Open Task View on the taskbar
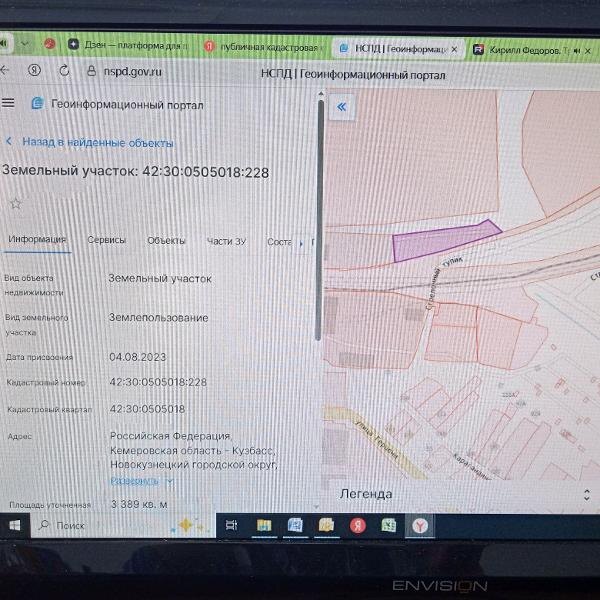This screenshot has width=600, height=600. [x=231, y=525]
